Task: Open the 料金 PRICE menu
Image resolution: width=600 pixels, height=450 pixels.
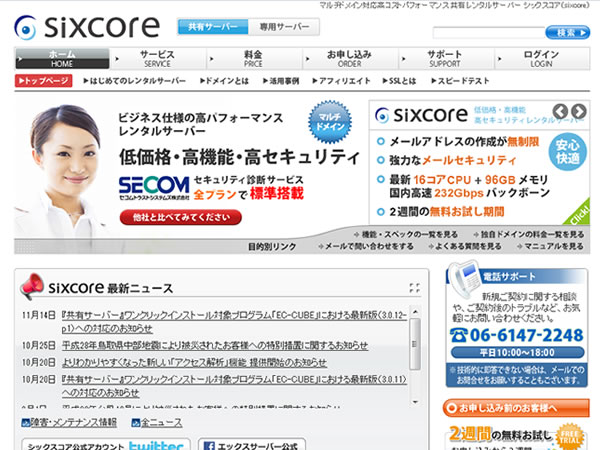Action: [x=253, y=59]
